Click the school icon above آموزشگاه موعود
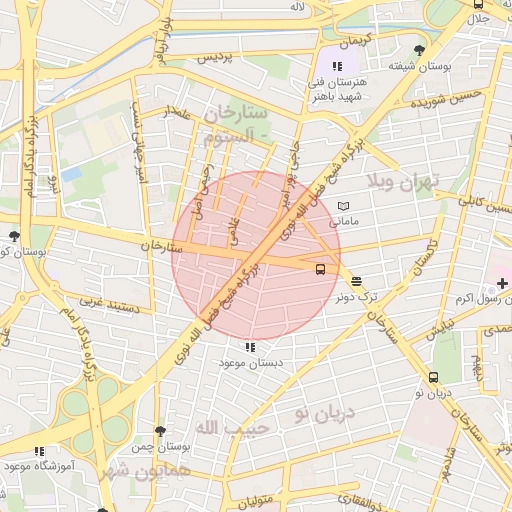This screenshot has width=512, height=512. tap(39, 452)
